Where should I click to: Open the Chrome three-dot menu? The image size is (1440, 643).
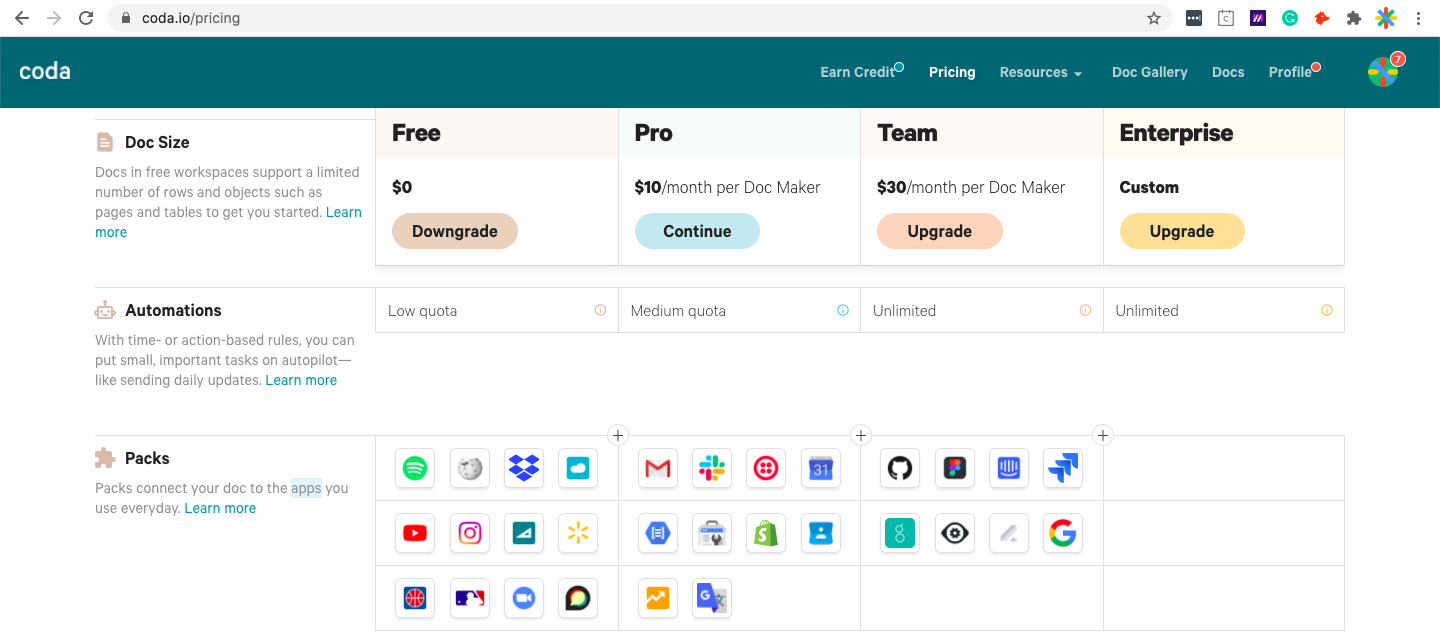[x=1418, y=18]
